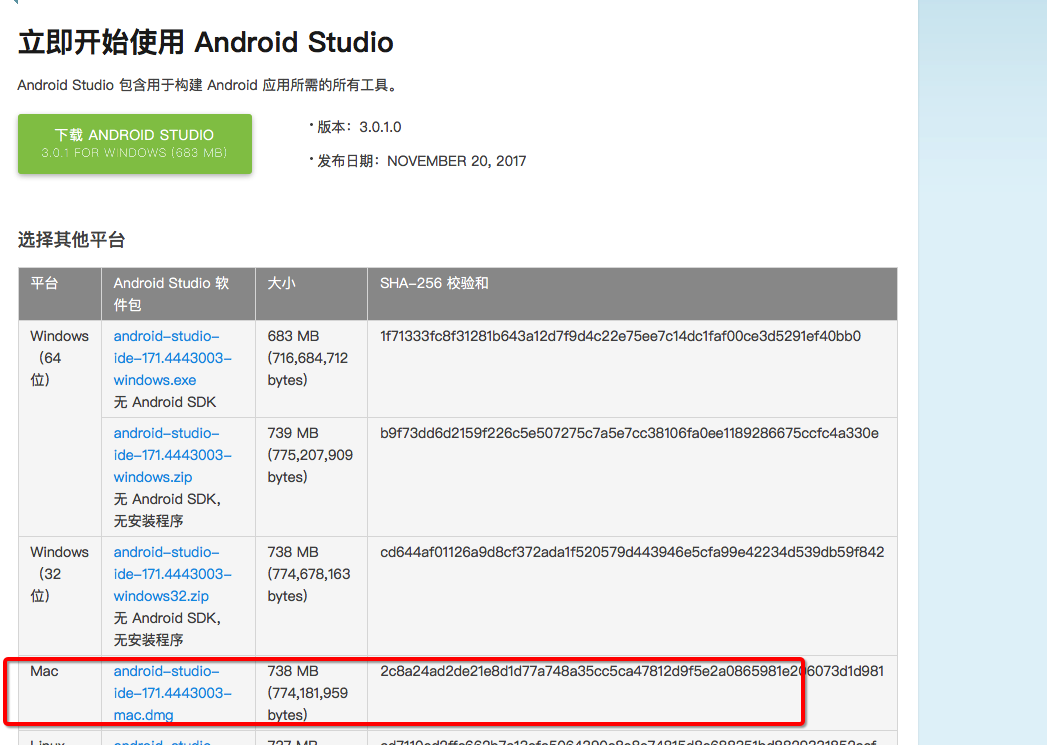Click the SHA-256 checksum starting with 1f71333fc8f

point(620,336)
